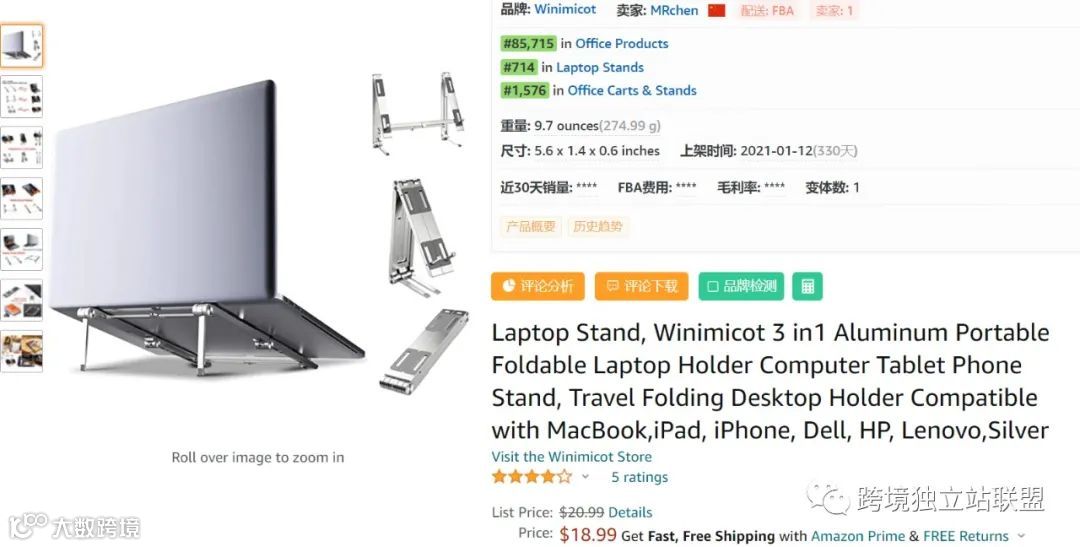Open Laptop Stands category link
This screenshot has width=1080, height=547.
(x=600, y=68)
